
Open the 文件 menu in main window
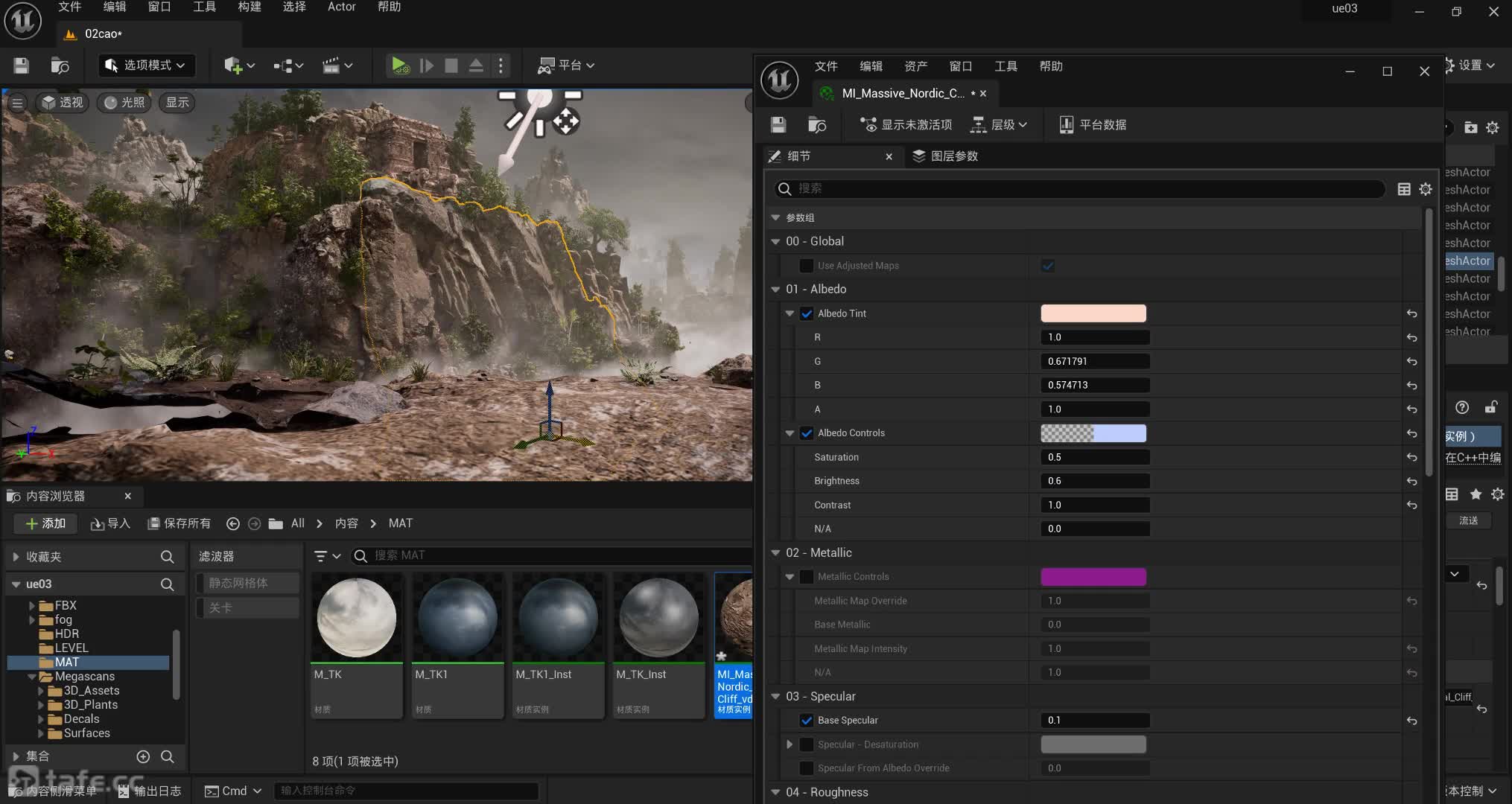click(69, 7)
